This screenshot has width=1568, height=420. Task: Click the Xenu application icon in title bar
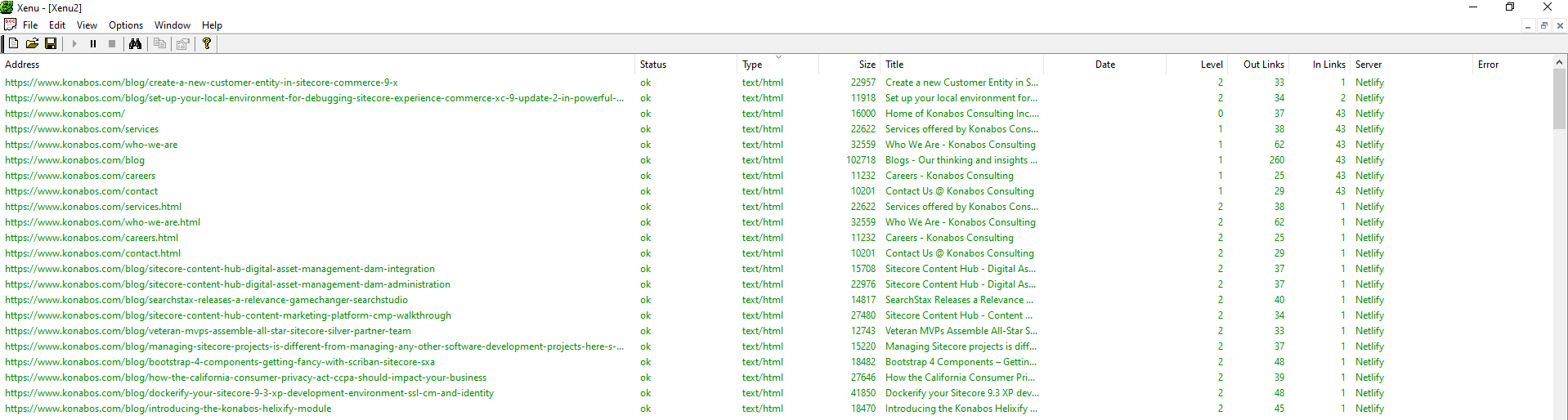click(x=7, y=7)
